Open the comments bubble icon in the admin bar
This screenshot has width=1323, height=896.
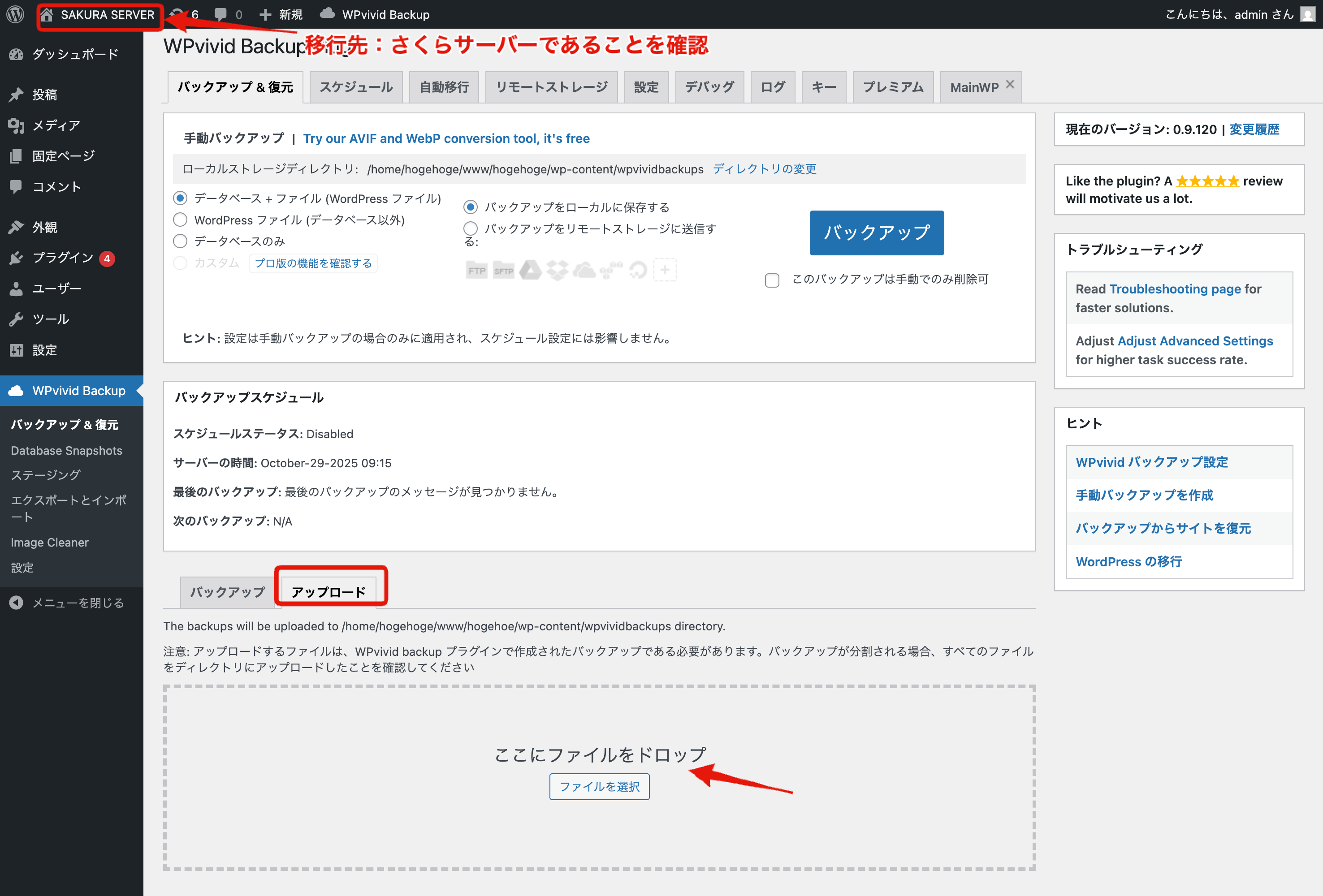(x=221, y=14)
